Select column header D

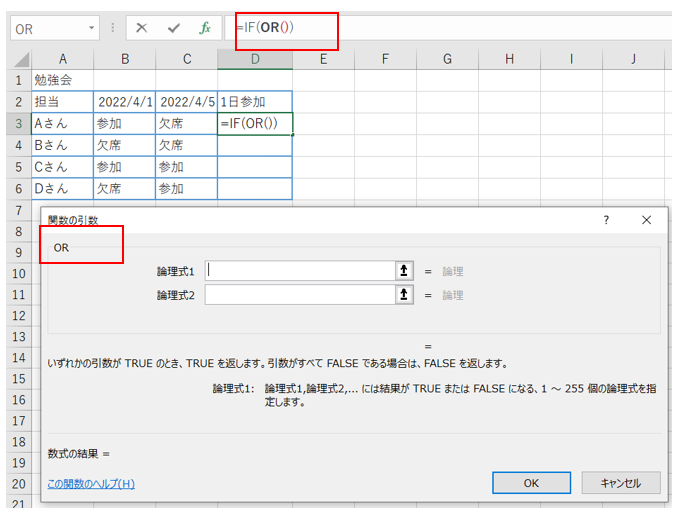click(x=255, y=59)
